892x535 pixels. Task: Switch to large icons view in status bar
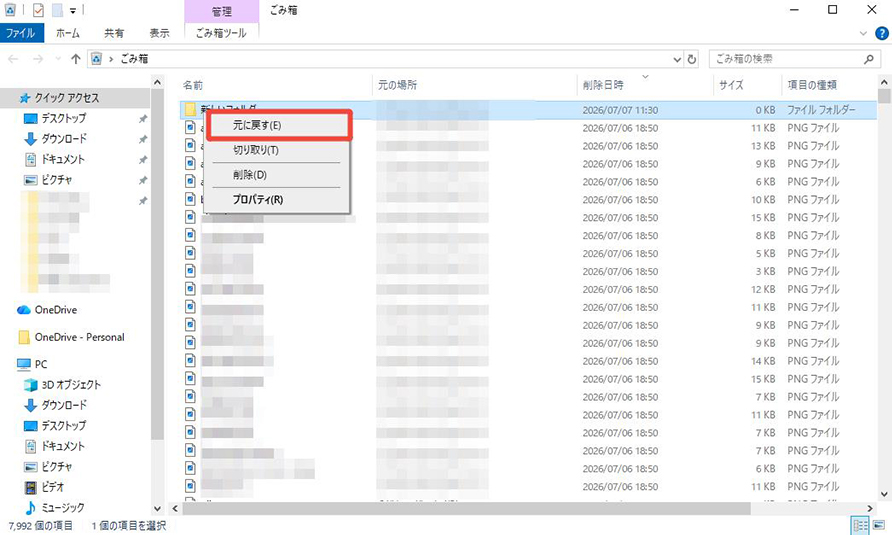(879, 525)
